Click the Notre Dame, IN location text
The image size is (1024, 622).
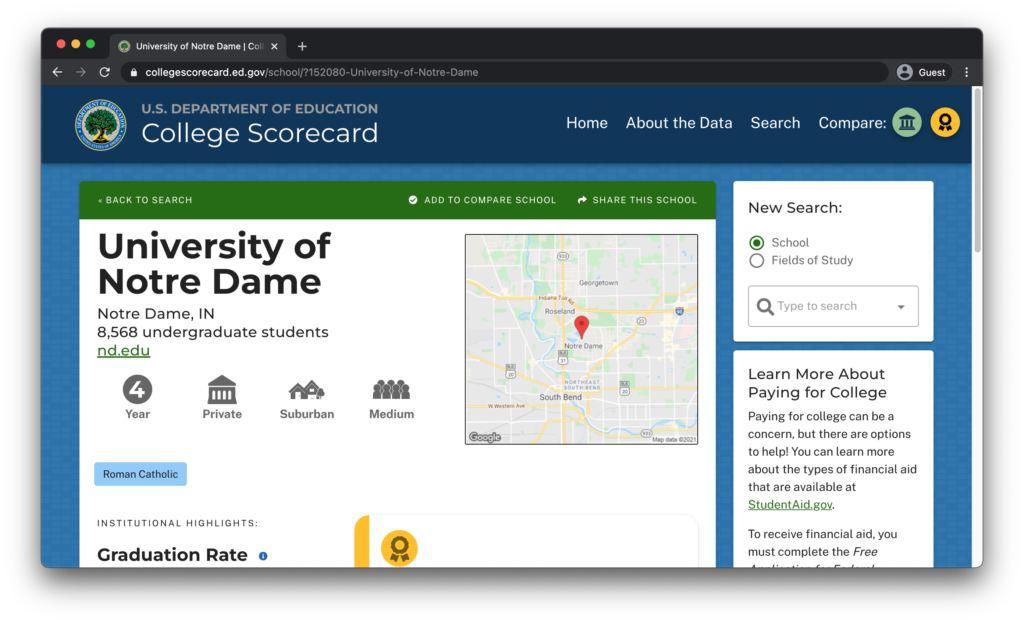[155, 314]
